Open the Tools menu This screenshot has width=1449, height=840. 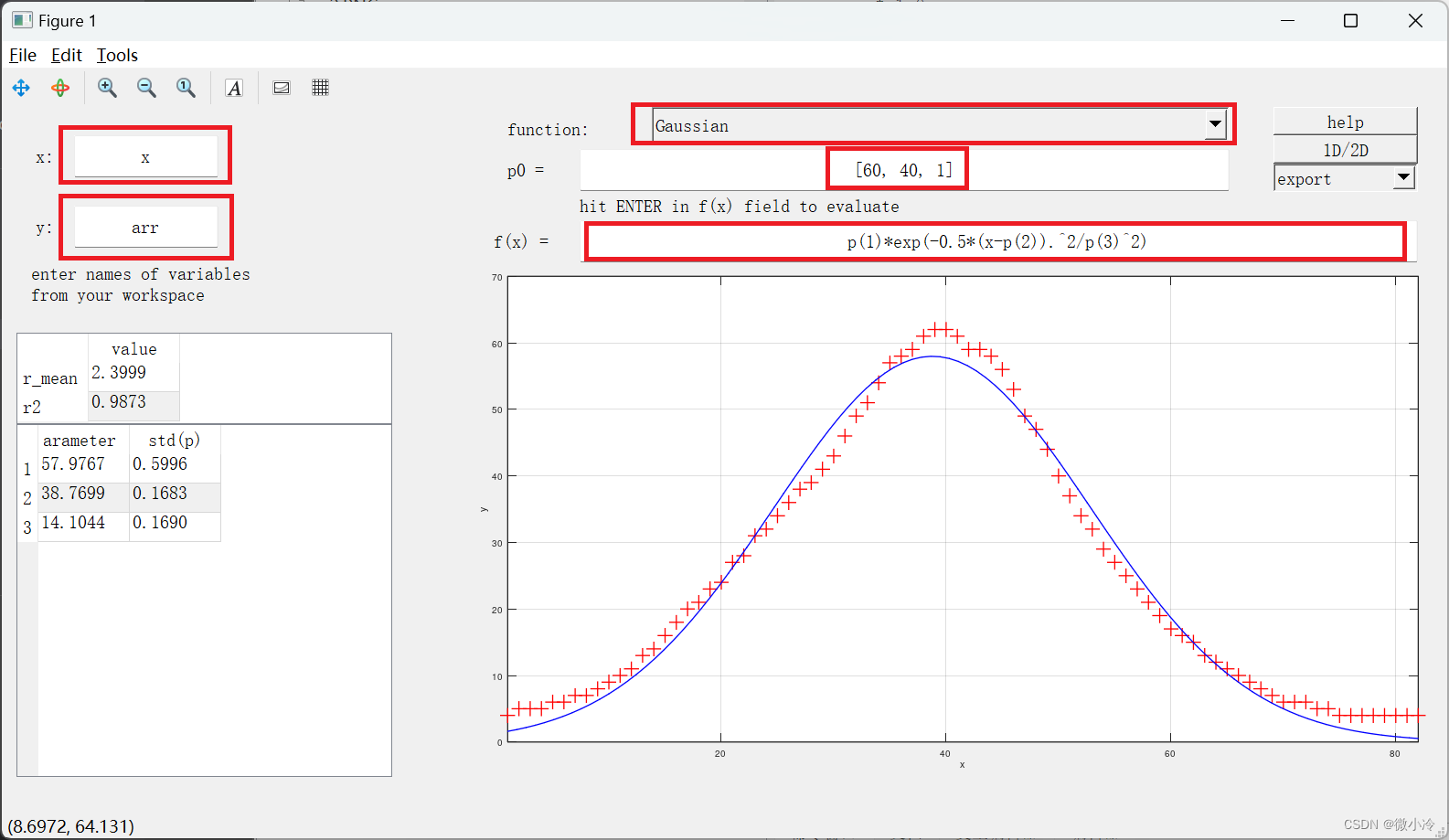[x=117, y=55]
